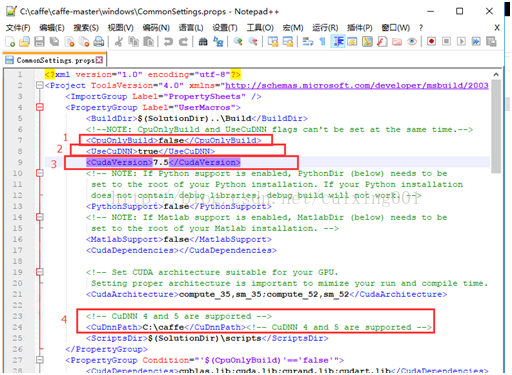
Task: Click the UseCuDNN true line
Action: 150,151
